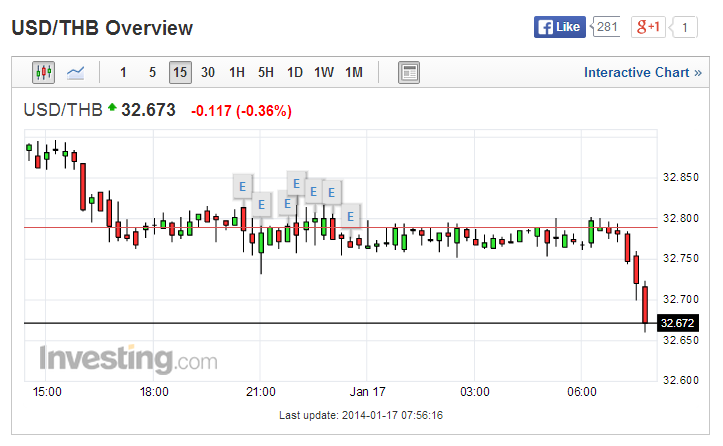This screenshot has height=446, width=723.
Task: Click the 32.750 price axis label
Action: pyautogui.click(x=681, y=258)
